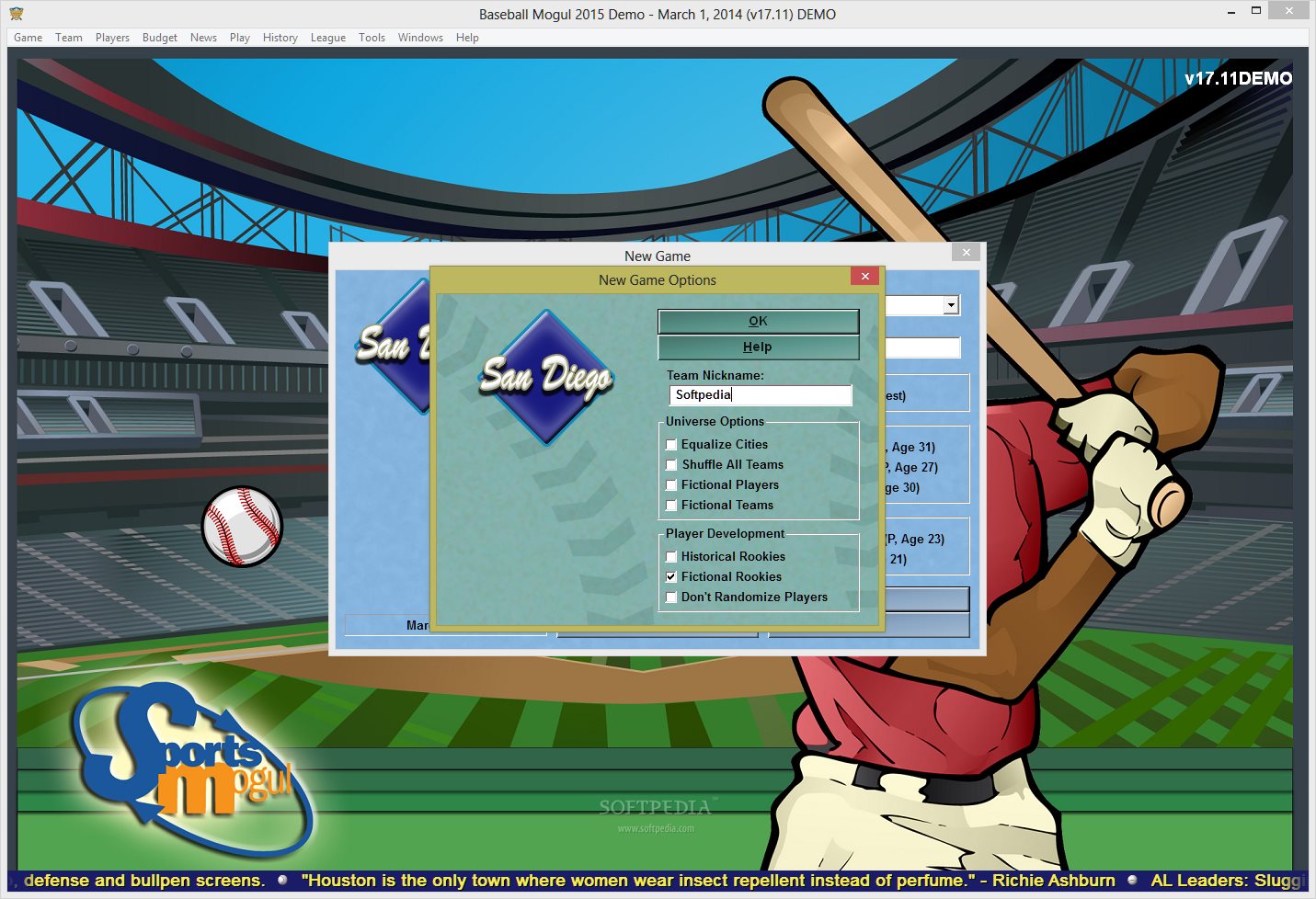This screenshot has width=1316, height=899.
Task: Open the Budget menu
Action: (x=159, y=38)
